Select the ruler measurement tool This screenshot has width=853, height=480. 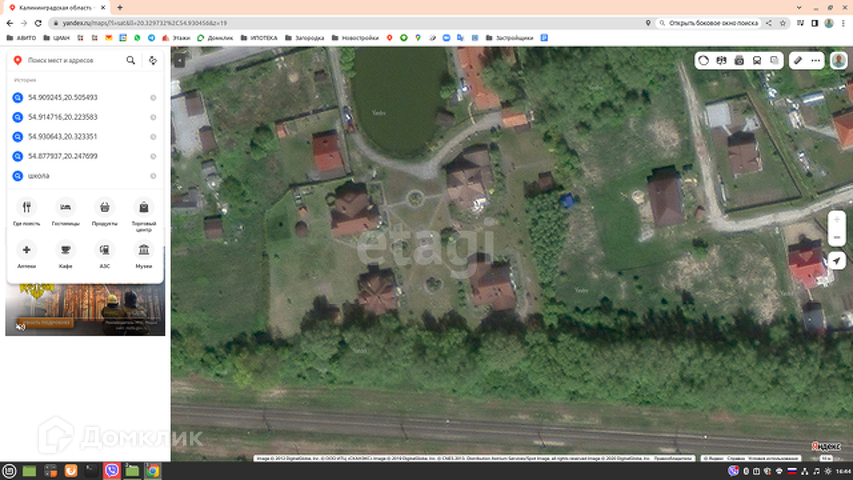[x=798, y=60]
